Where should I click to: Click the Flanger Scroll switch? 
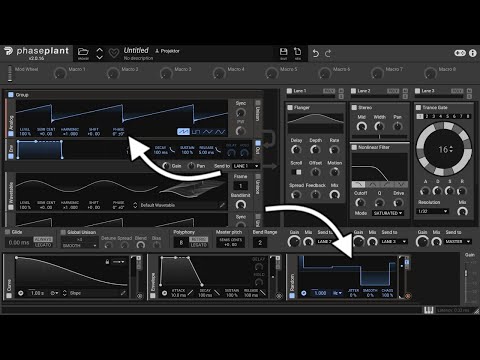point(296,172)
